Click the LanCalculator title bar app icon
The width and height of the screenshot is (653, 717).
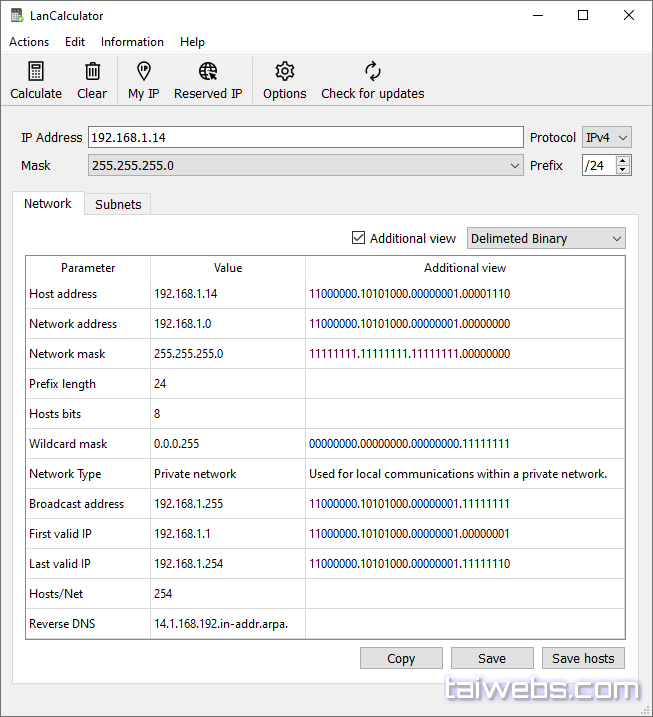(x=17, y=16)
